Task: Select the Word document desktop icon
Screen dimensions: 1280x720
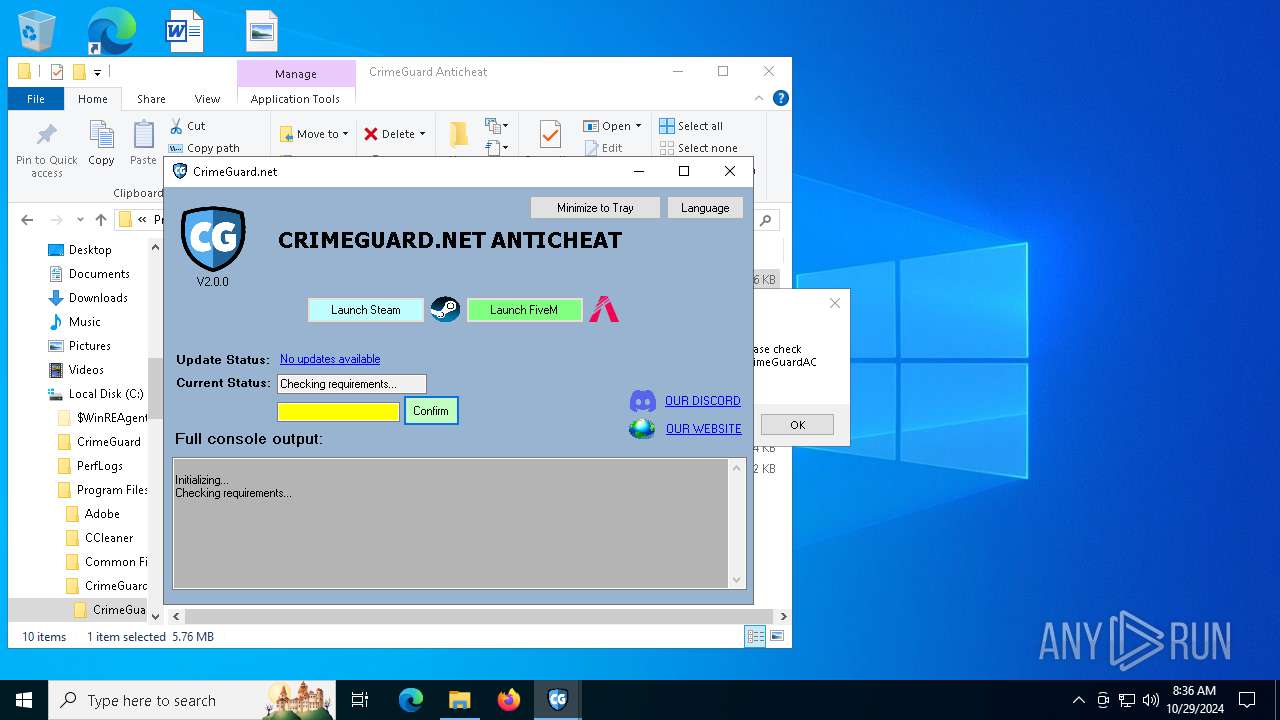Action: pyautogui.click(x=184, y=31)
